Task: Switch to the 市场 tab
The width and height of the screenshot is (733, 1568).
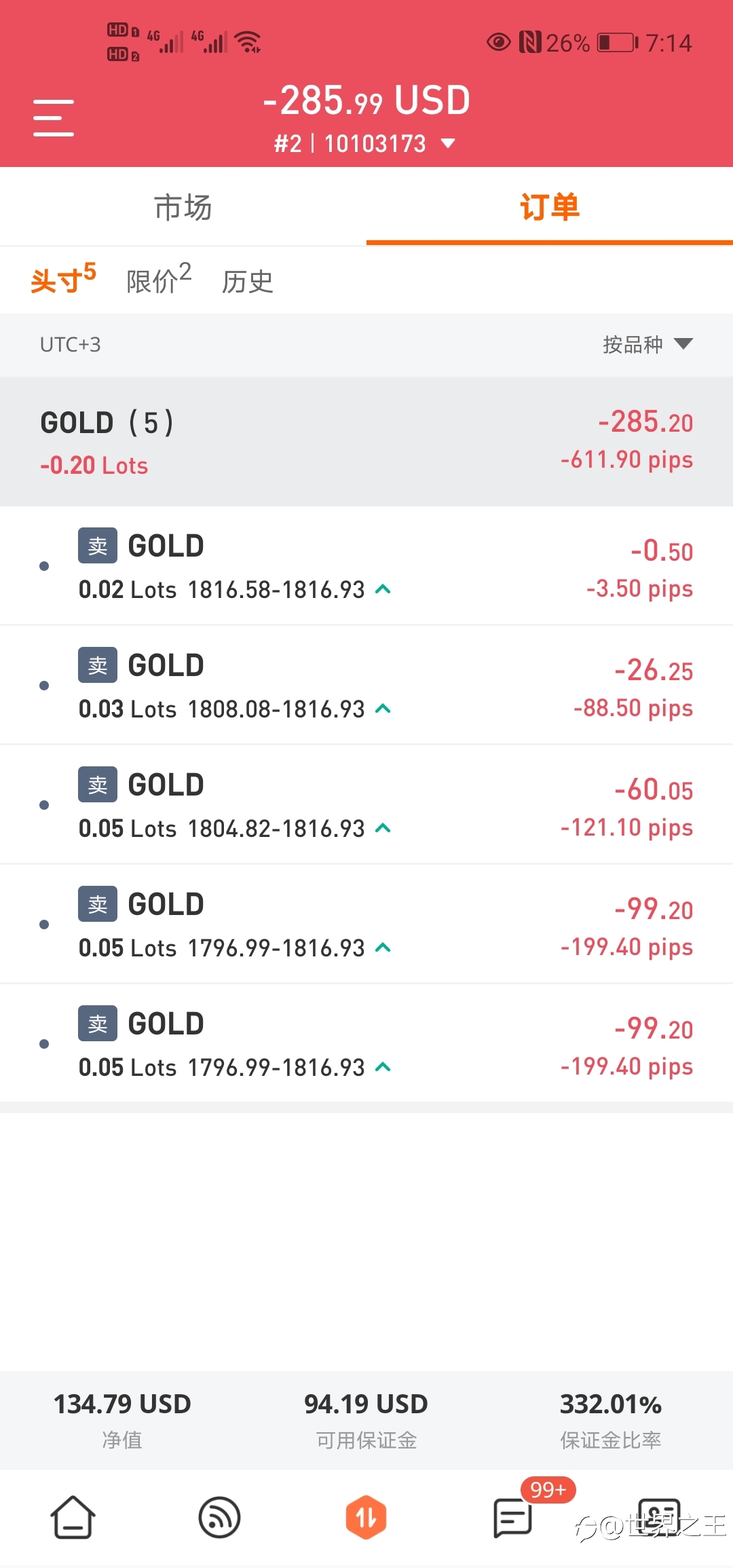Action: 183,207
